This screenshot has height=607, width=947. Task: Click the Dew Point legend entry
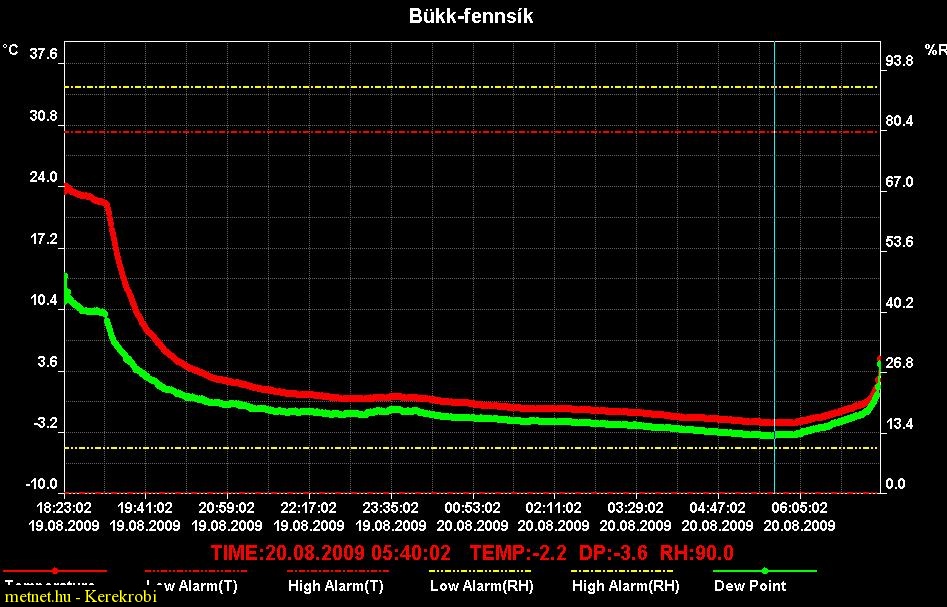[x=750, y=586]
